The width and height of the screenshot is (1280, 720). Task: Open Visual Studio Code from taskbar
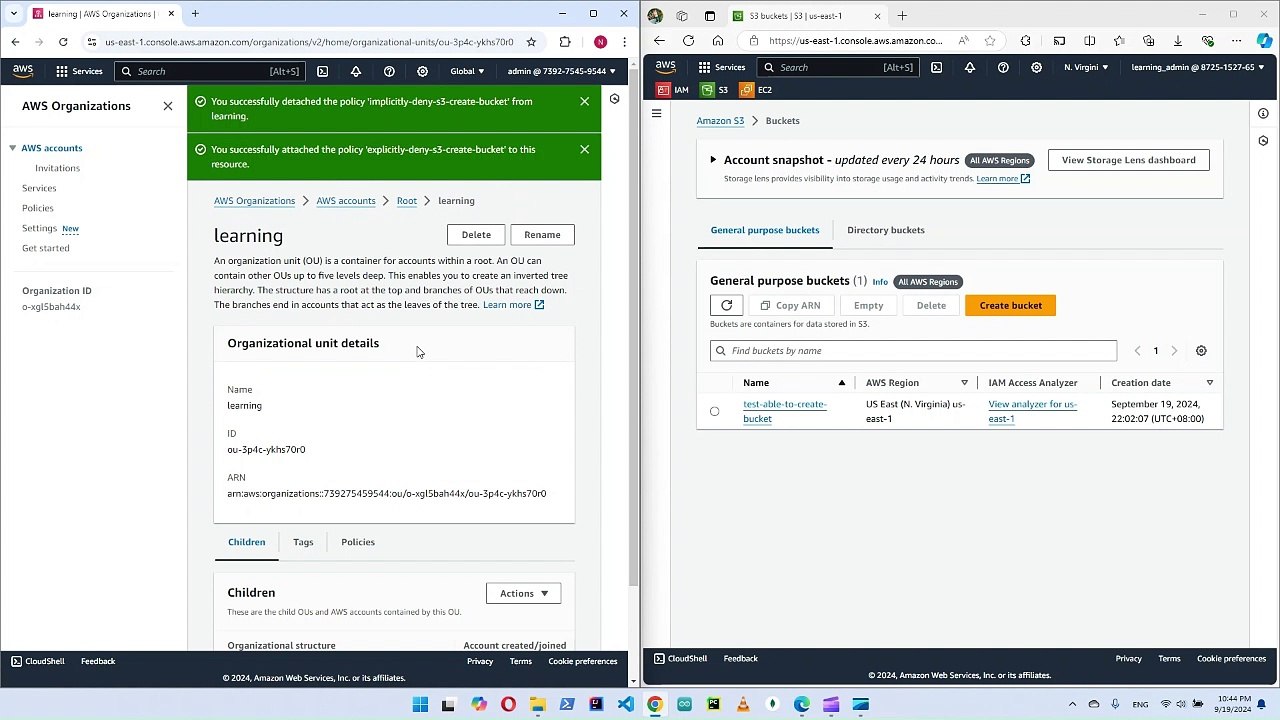tap(625, 705)
